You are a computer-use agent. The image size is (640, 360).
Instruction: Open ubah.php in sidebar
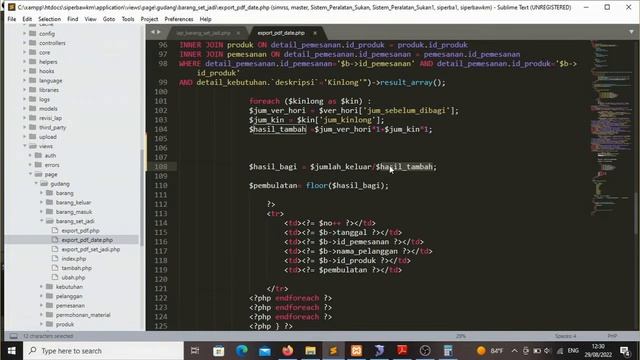click(73, 278)
